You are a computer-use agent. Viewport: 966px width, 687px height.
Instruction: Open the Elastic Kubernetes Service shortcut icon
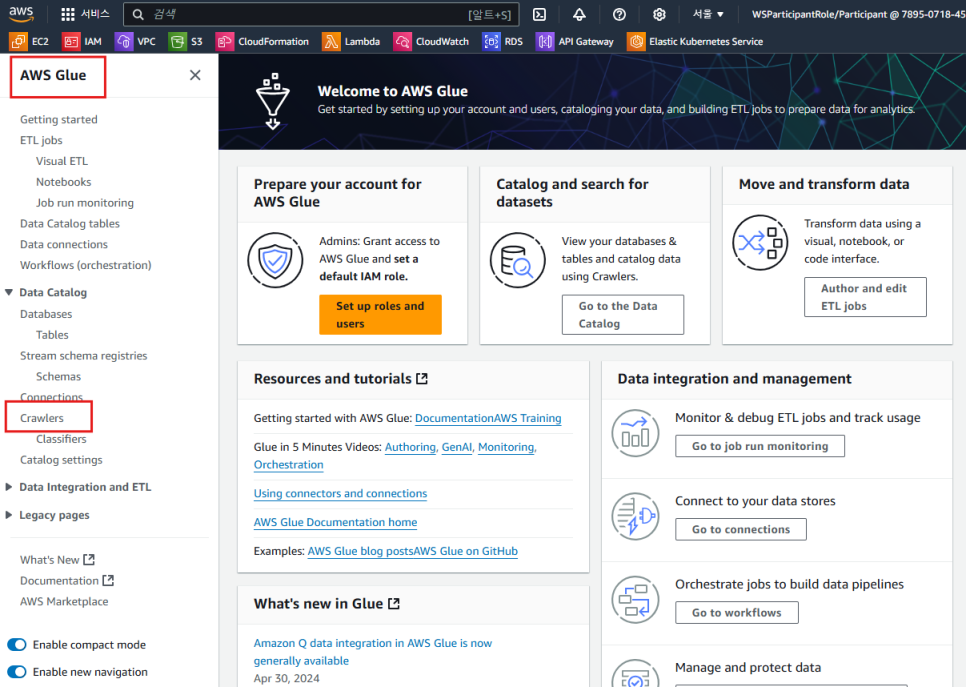point(636,41)
